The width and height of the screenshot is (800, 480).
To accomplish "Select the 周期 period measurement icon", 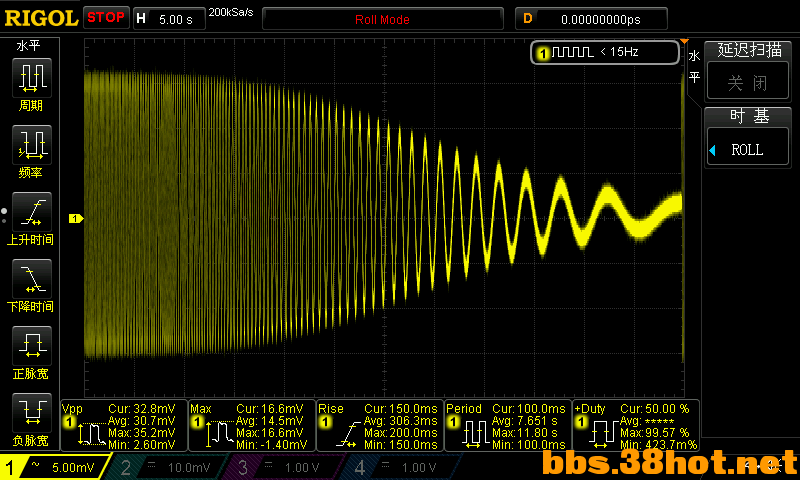I will point(32,77).
